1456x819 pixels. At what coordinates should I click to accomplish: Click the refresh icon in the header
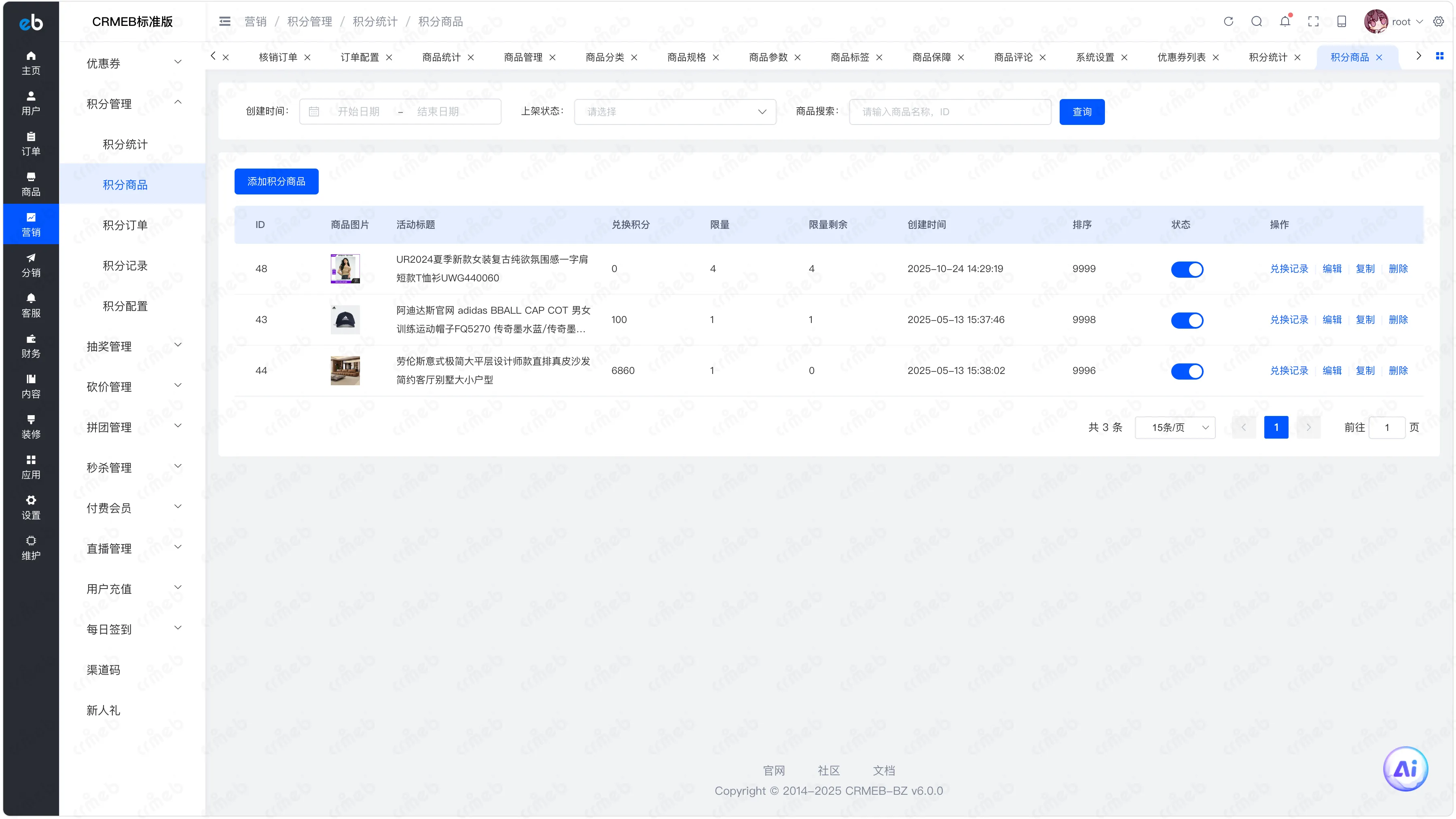coord(1228,21)
